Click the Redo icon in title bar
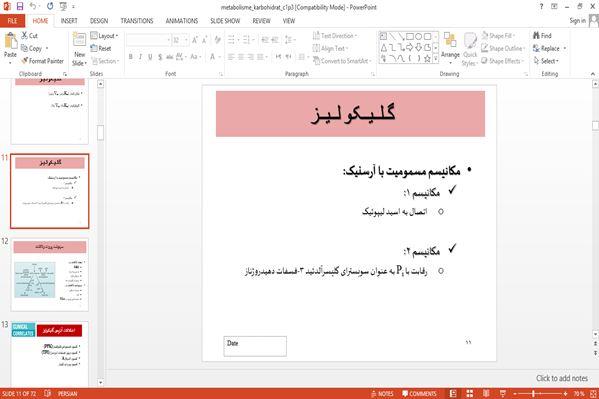599x399 pixels. coord(50,6)
